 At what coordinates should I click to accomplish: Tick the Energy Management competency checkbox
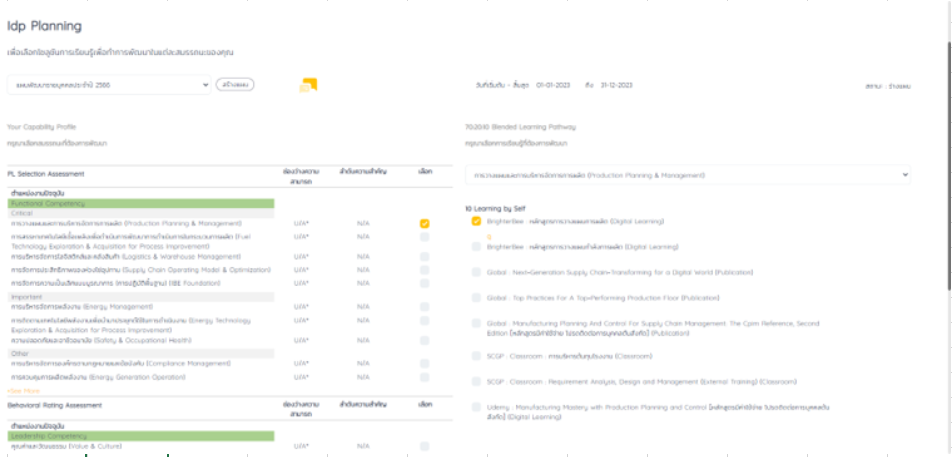coord(425,307)
